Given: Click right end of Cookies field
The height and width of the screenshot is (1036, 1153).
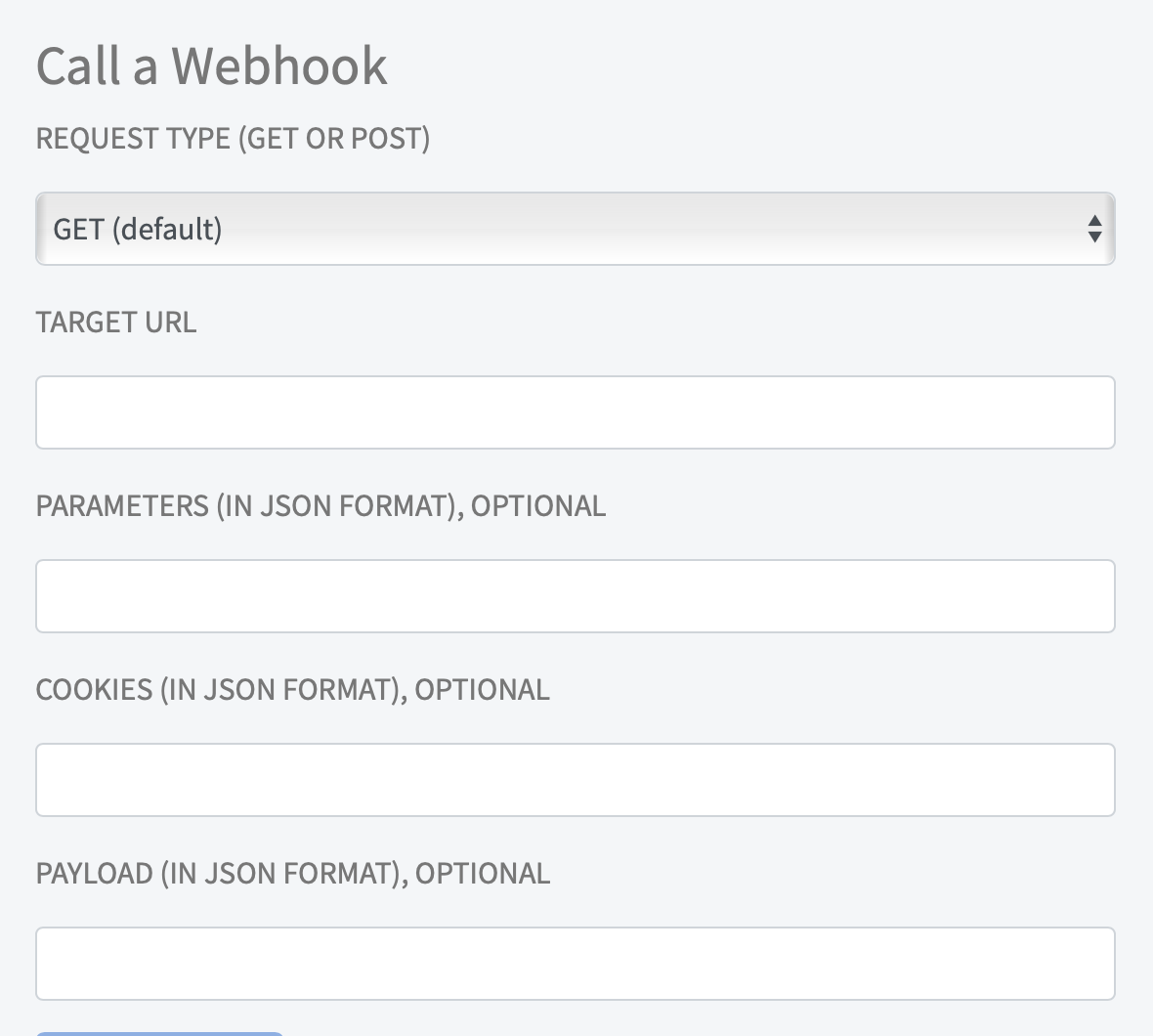Looking at the screenshot, I should point(1085,780).
